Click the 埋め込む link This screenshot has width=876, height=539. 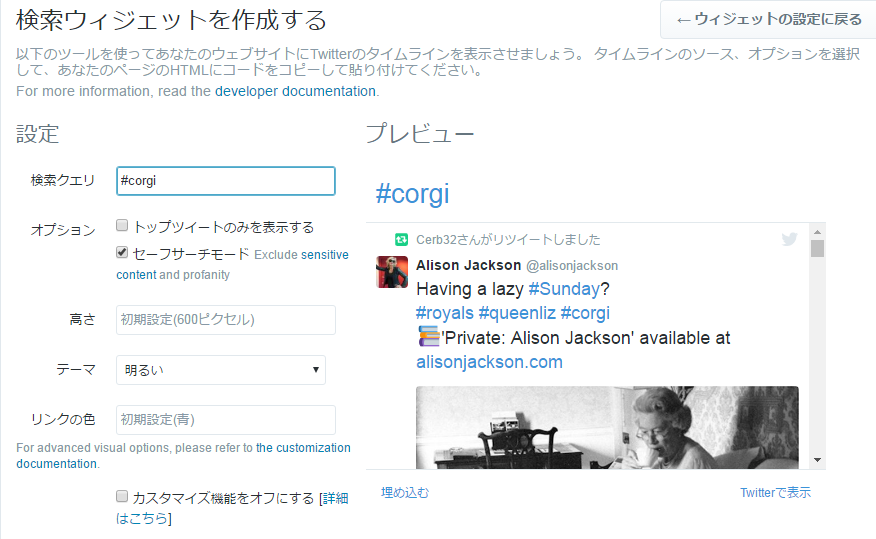coord(404,493)
